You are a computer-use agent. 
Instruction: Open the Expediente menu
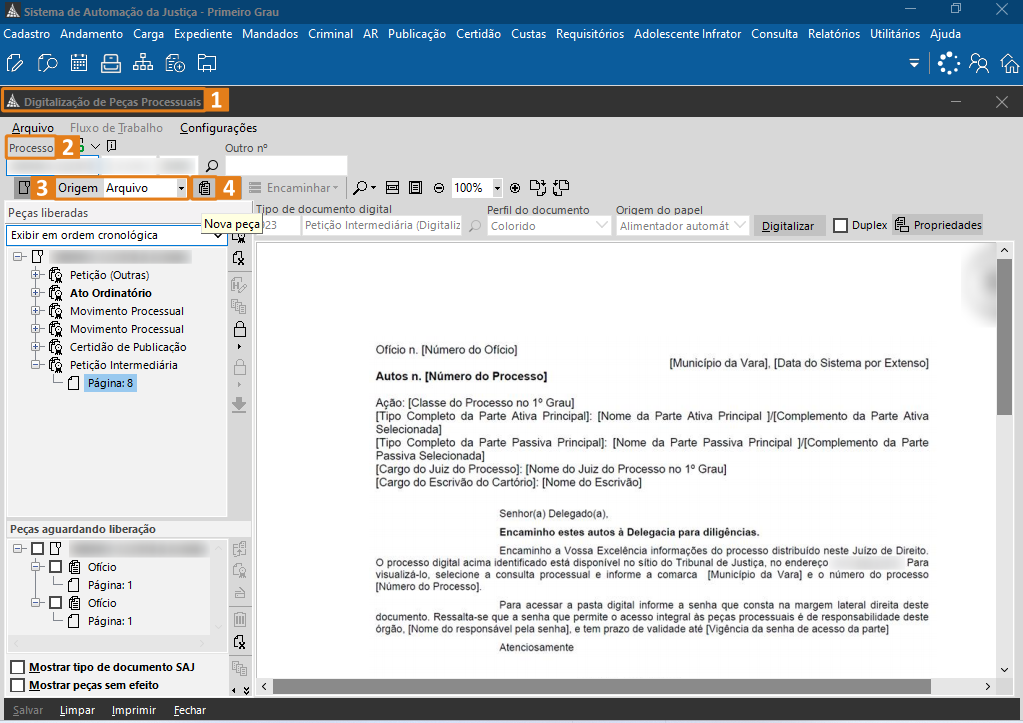[x=203, y=34]
